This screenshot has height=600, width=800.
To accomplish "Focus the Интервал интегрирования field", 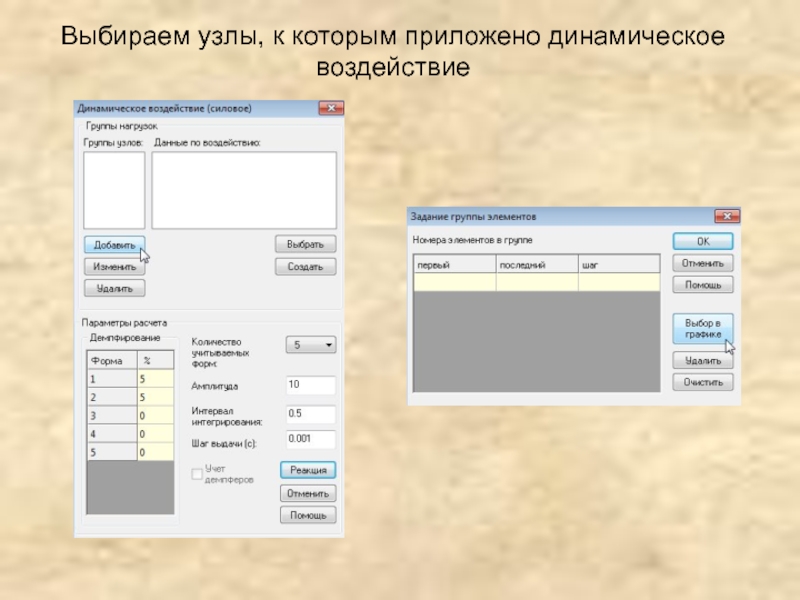I will coord(310,413).
